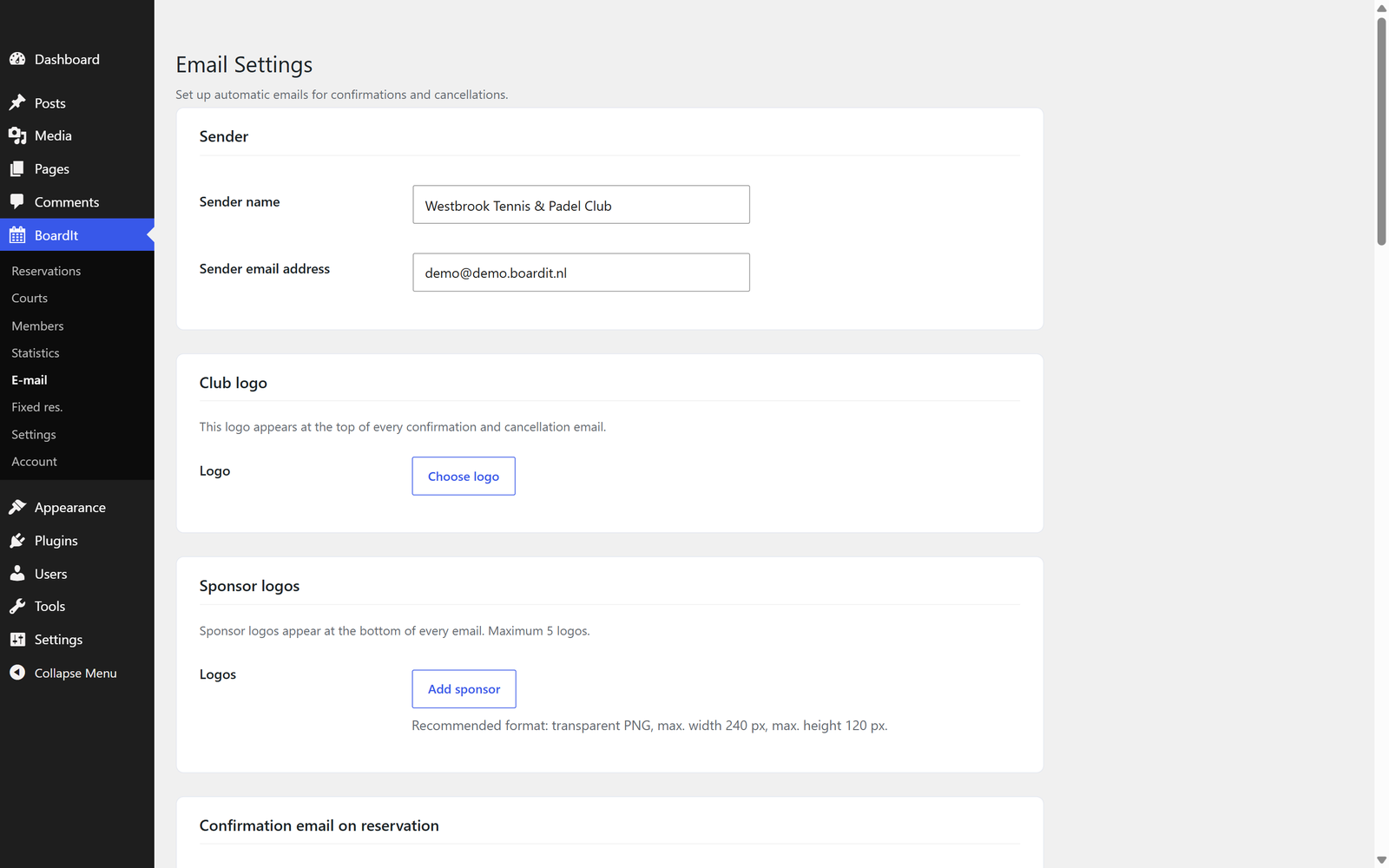
Task: Click the 'Club logo' section heading
Action: pyautogui.click(x=233, y=383)
